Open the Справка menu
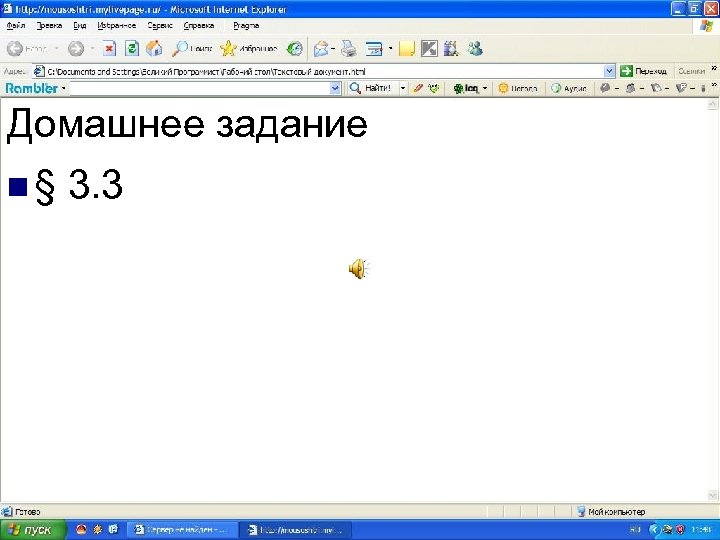Image resolution: width=720 pixels, height=540 pixels. pyautogui.click(x=199, y=26)
